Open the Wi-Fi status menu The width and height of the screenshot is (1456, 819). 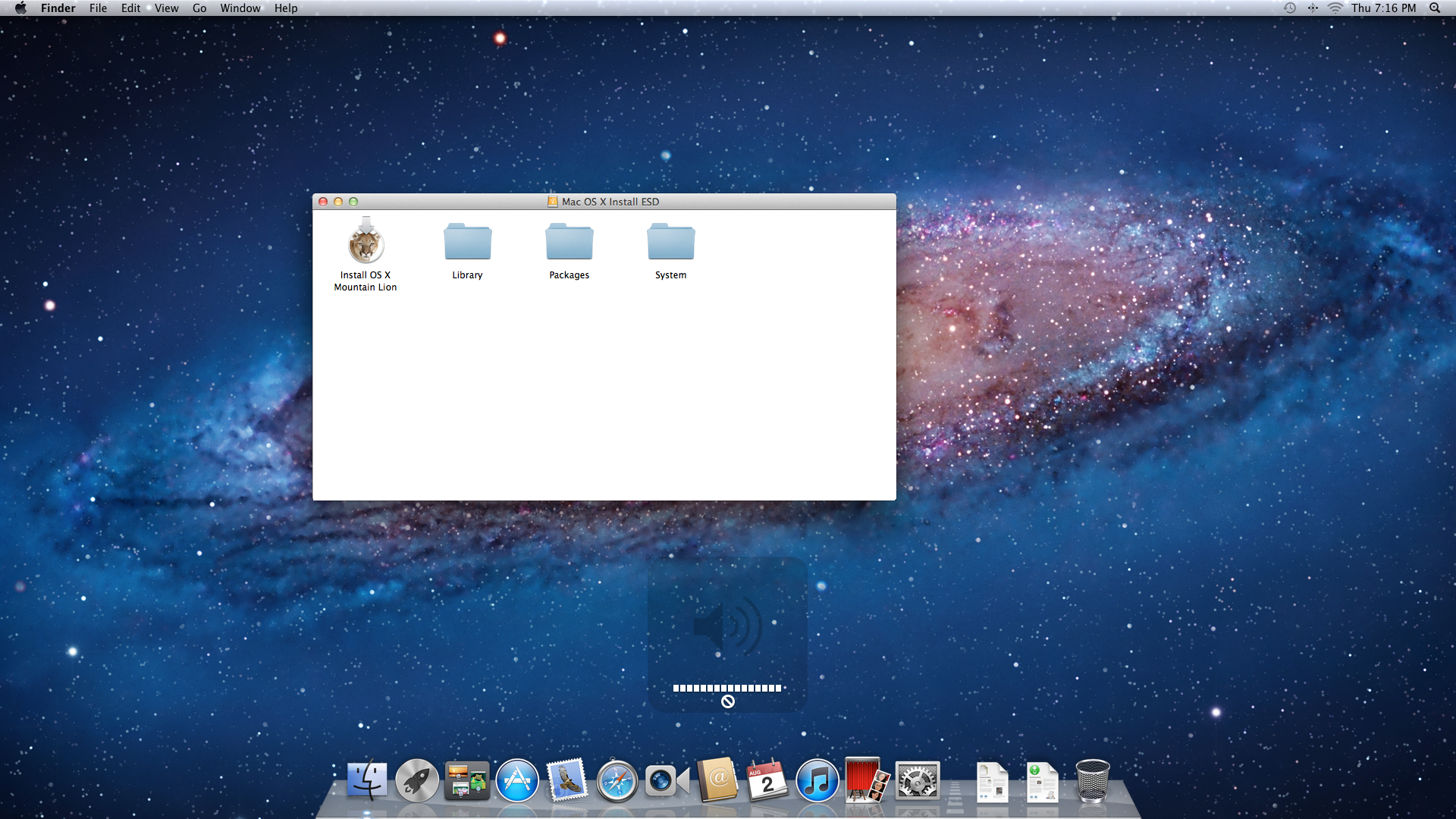1335,8
